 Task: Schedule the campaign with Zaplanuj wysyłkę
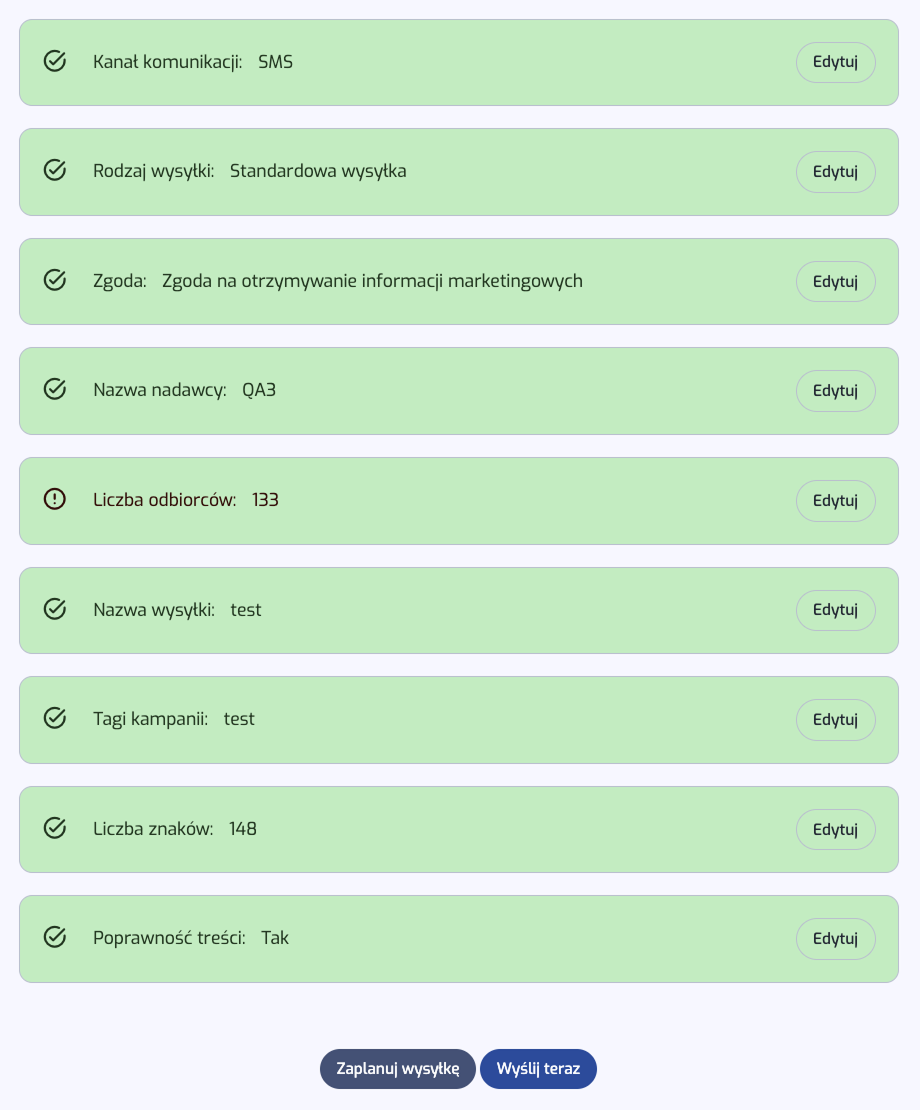tap(397, 1068)
